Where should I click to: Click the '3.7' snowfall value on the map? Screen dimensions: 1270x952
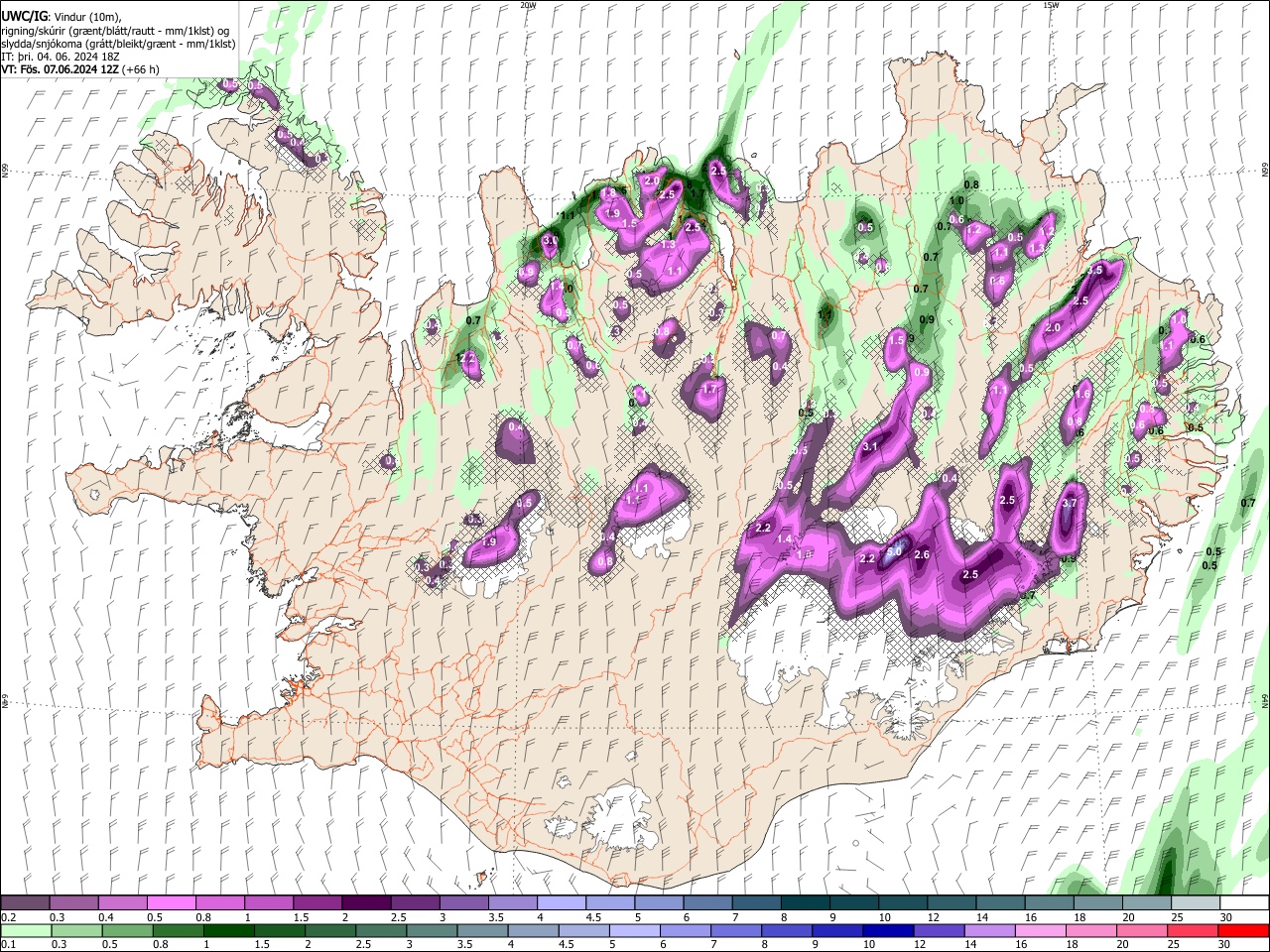1070,504
